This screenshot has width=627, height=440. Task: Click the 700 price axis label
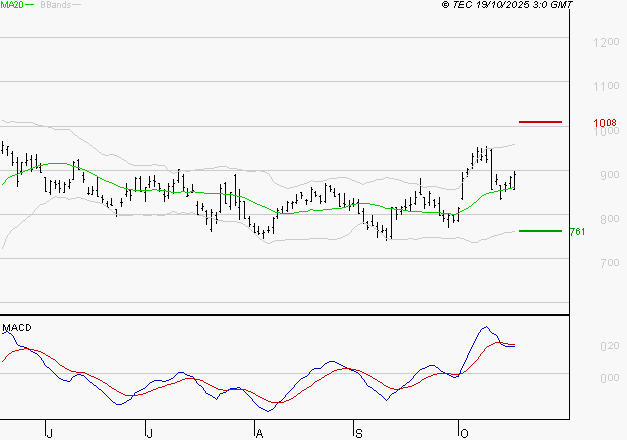coord(609,262)
